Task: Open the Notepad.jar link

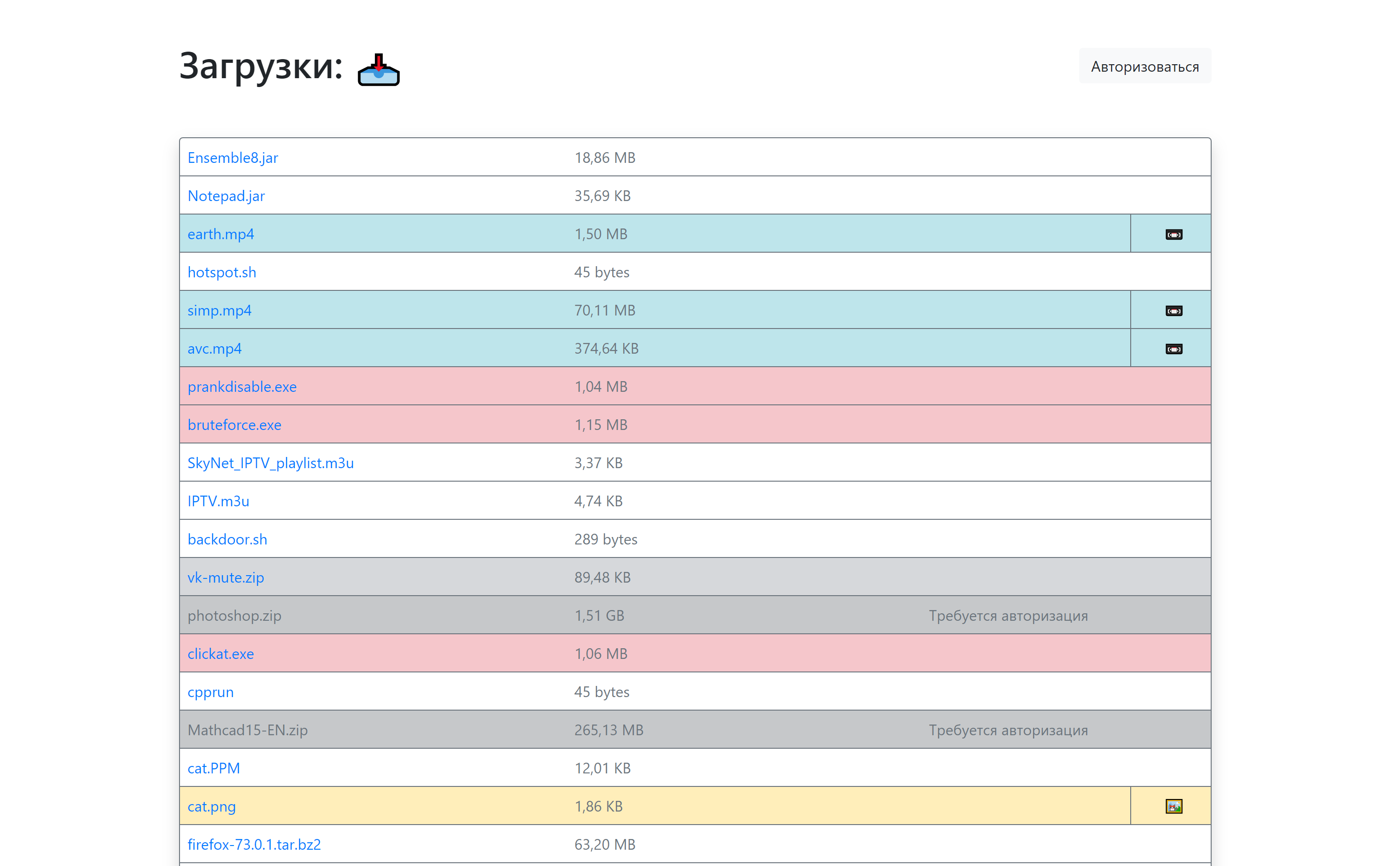Action: click(x=226, y=195)
